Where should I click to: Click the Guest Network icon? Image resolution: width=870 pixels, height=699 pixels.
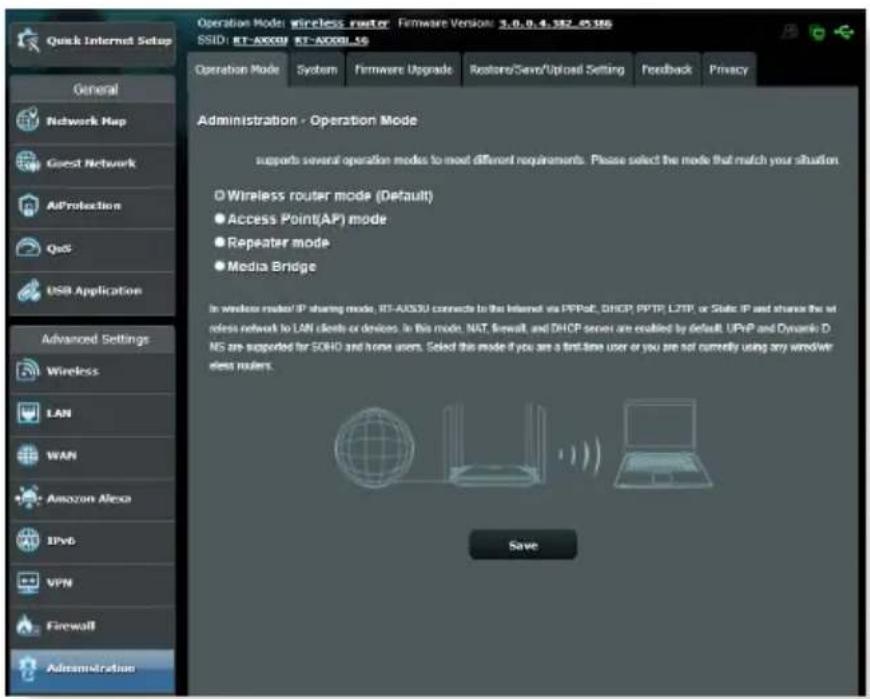[28, 162]
